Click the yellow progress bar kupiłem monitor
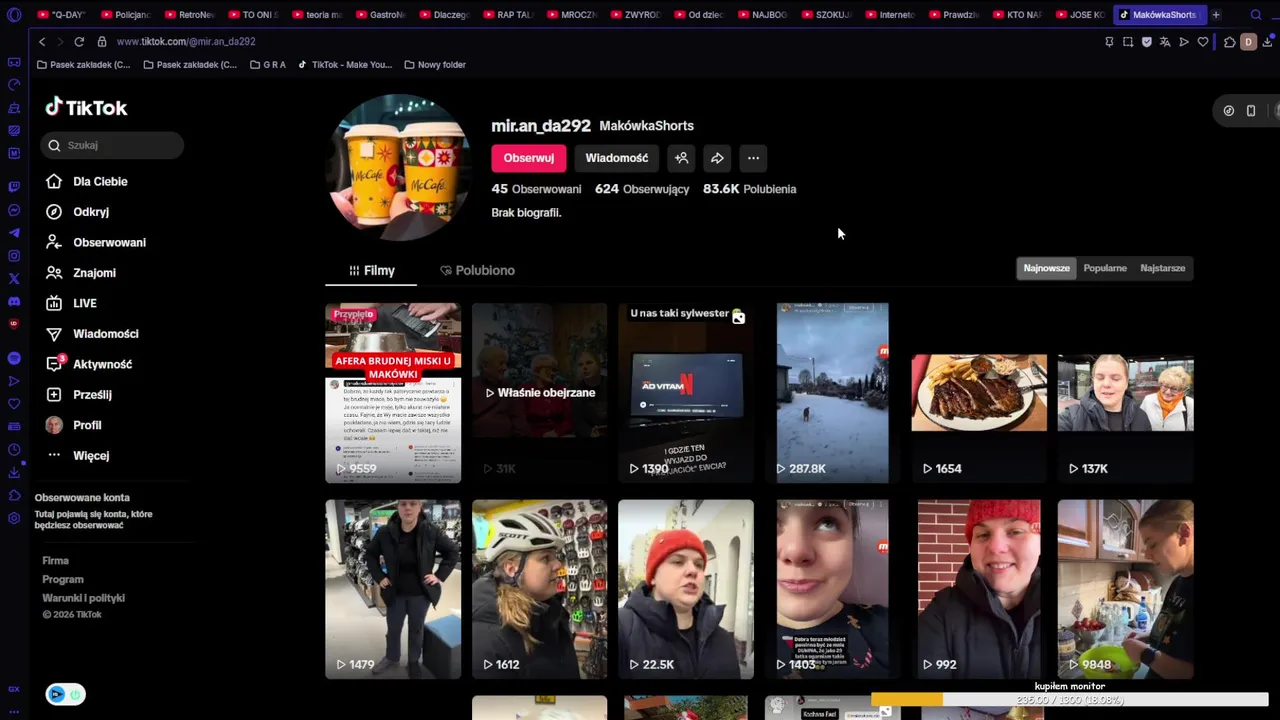Screen dimensions: 1280x720 click(1070, 700)
